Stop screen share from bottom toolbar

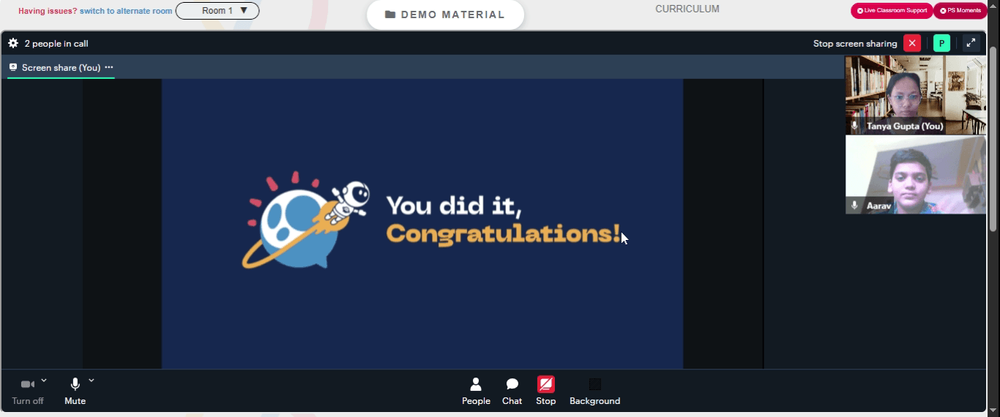[x=546, y=391]
